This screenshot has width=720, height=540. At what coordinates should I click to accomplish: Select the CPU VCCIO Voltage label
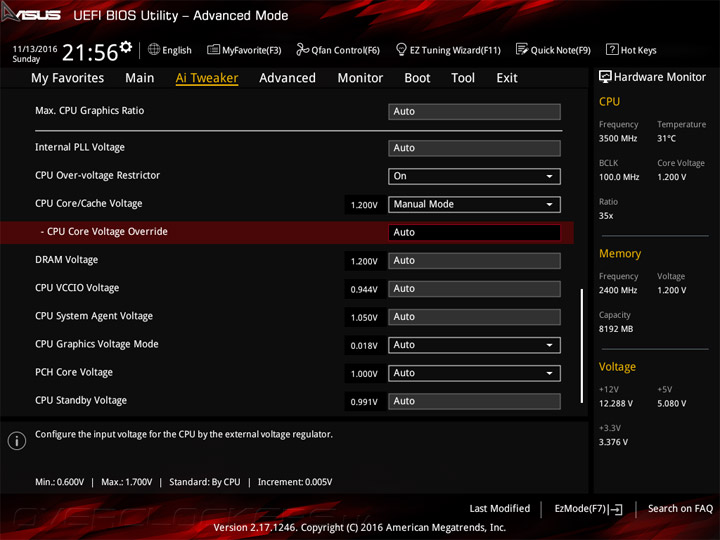pos(77,288)
